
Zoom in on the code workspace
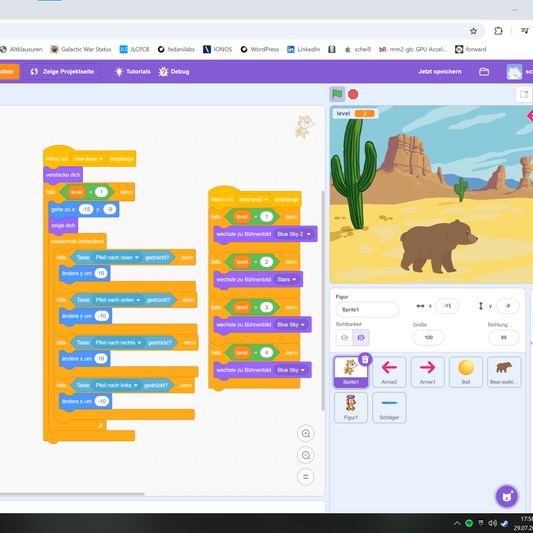tap(306, 433)
